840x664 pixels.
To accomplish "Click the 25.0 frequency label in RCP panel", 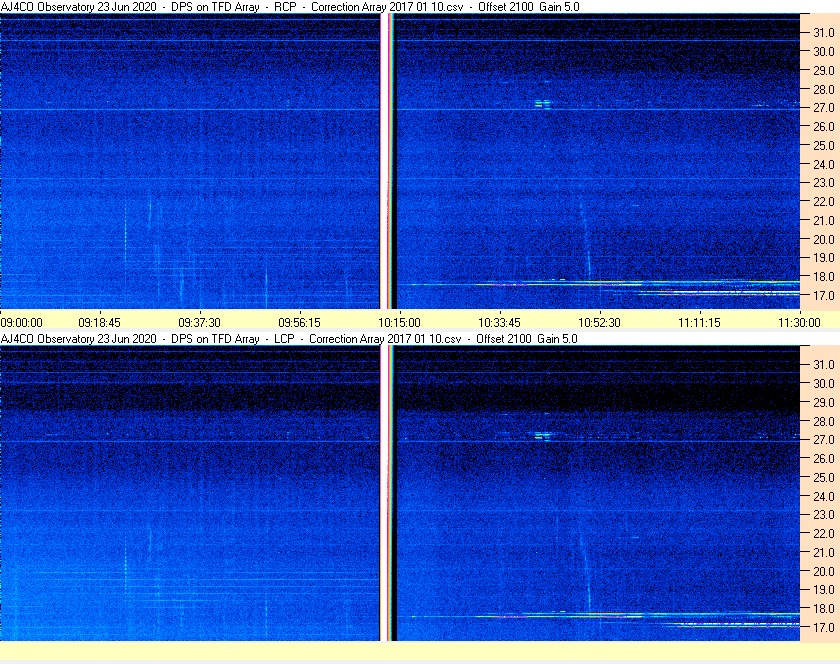I will tap(824, 145).
